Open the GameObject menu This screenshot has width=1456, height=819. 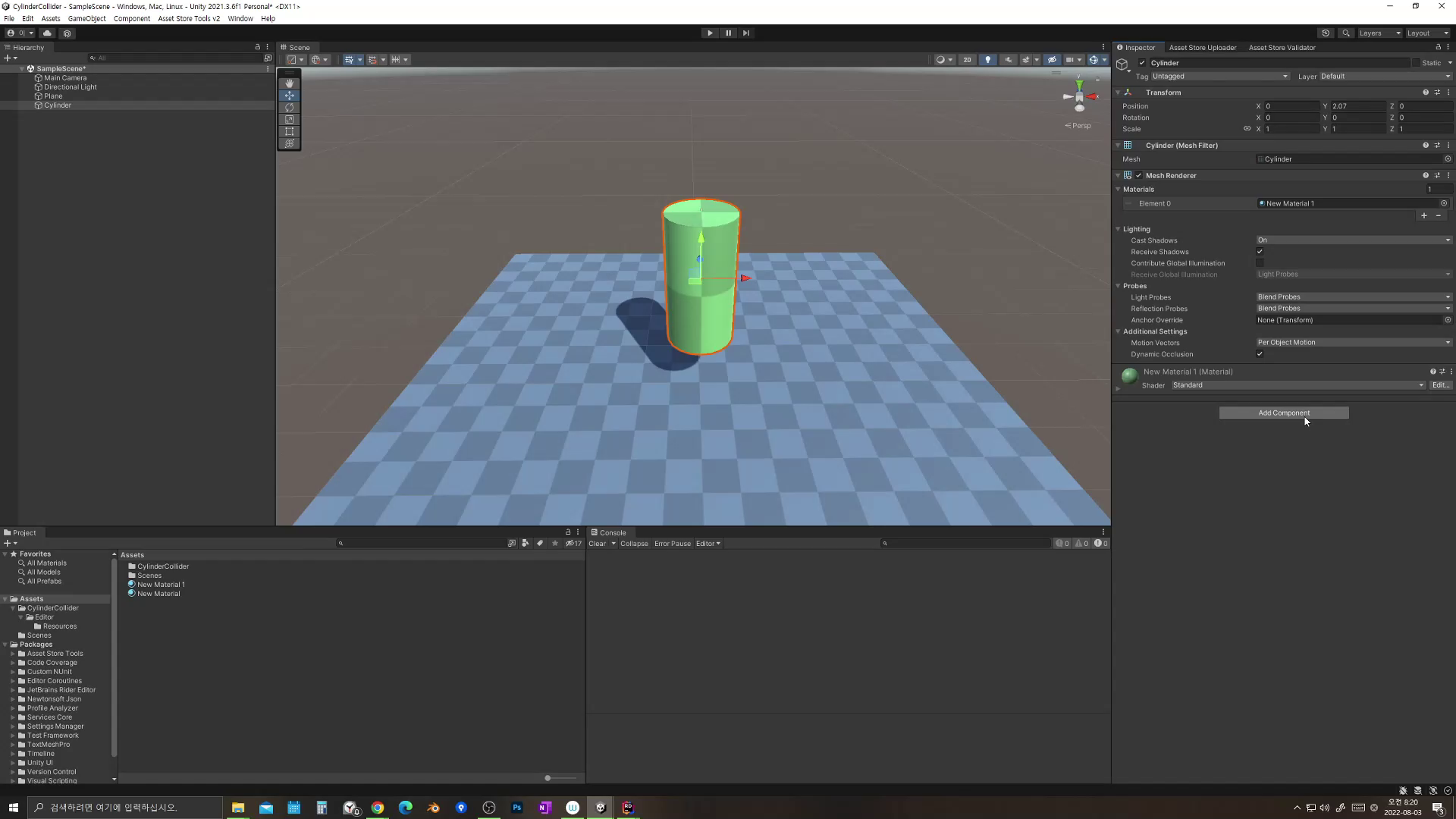point(86,19)
